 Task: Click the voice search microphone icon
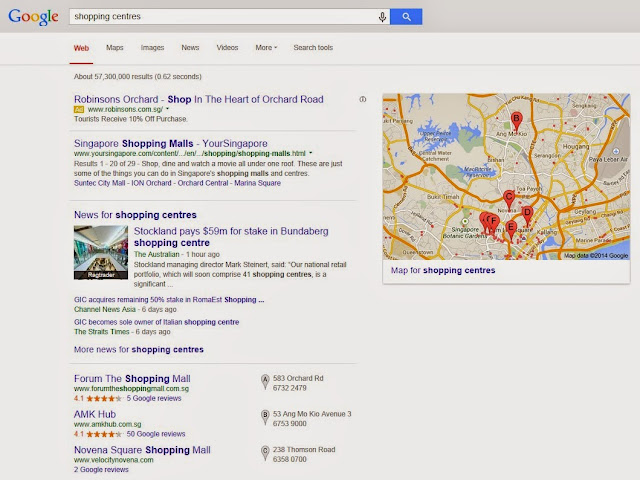(x=382, y=17)
